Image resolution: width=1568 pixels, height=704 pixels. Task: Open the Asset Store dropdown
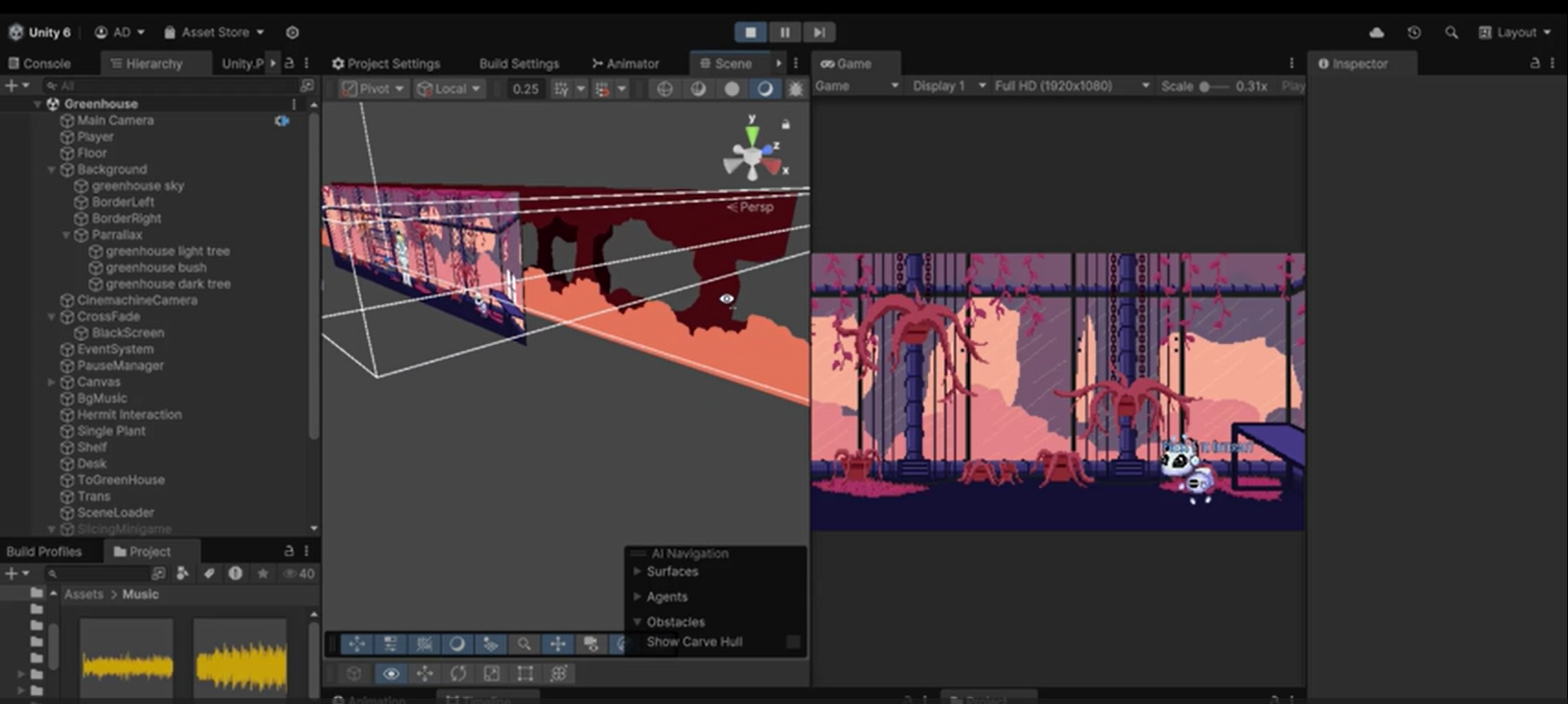214,32
